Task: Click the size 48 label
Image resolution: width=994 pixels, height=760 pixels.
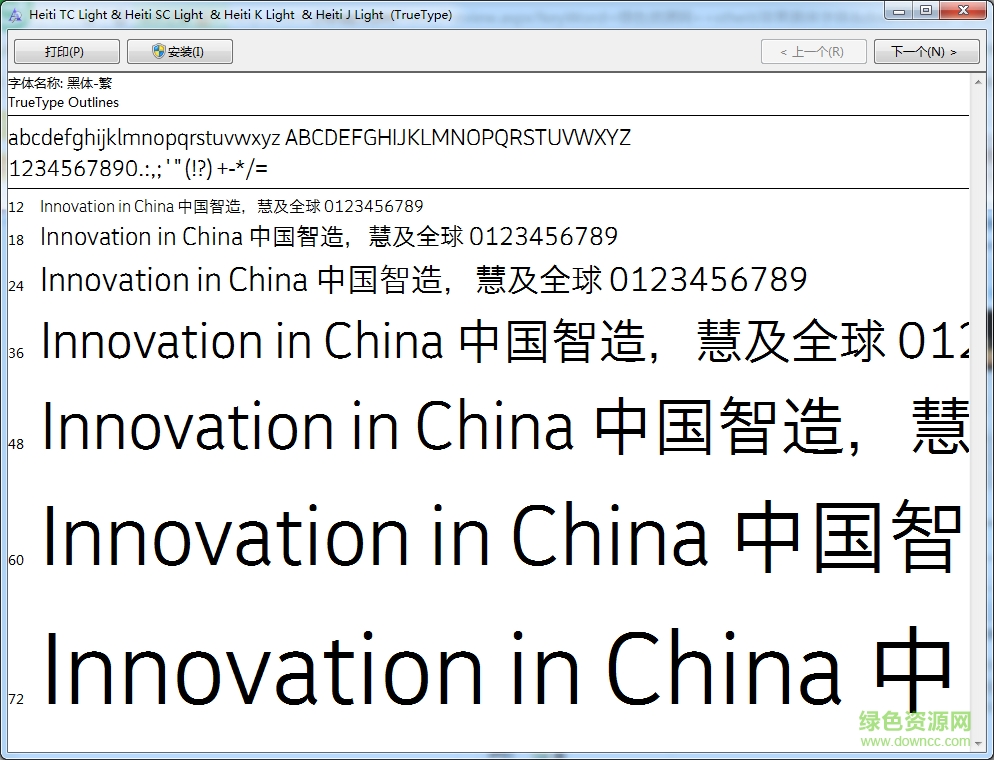Action: [x=16, y=444]
